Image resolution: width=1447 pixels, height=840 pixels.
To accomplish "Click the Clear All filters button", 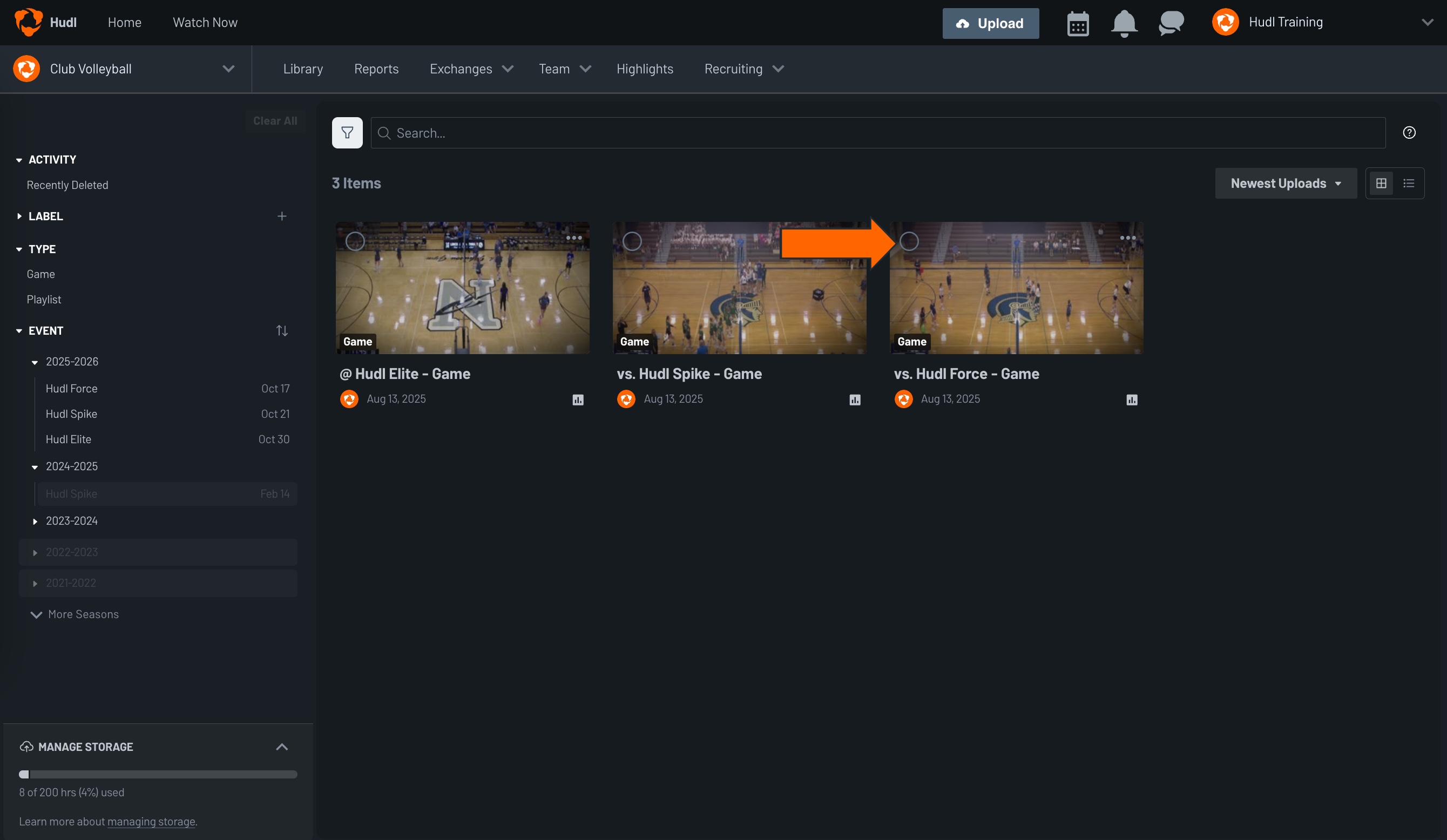I will click(x=275, y=121).
